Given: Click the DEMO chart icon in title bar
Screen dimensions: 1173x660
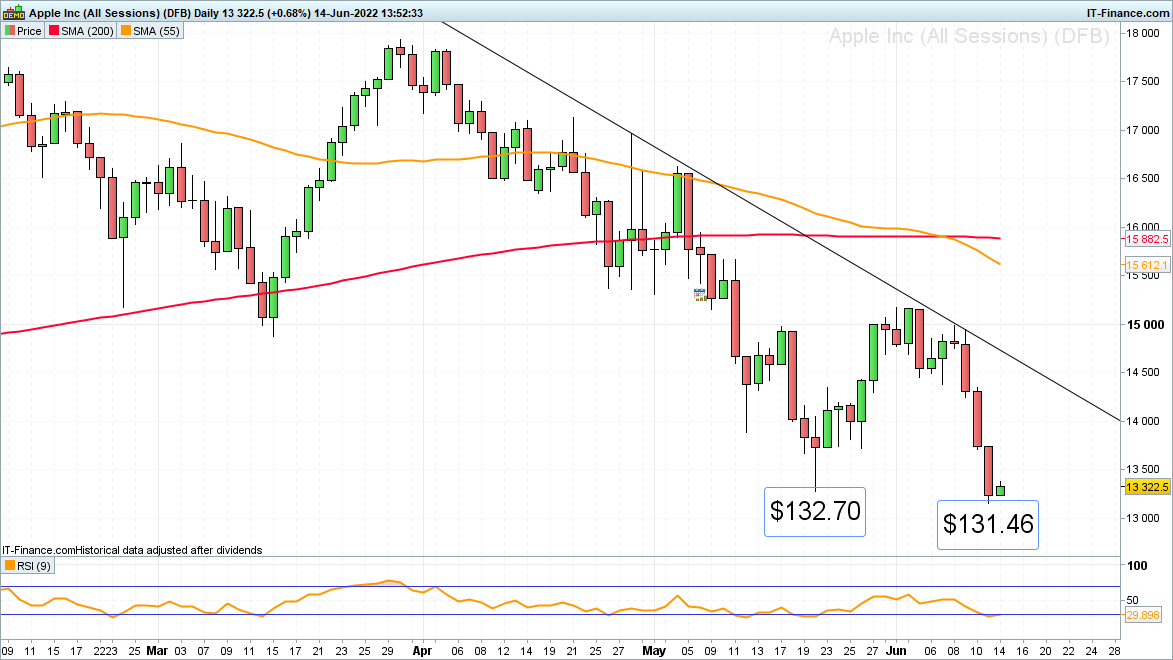Looking at the screenshot, I should click(x=14, y=12).
